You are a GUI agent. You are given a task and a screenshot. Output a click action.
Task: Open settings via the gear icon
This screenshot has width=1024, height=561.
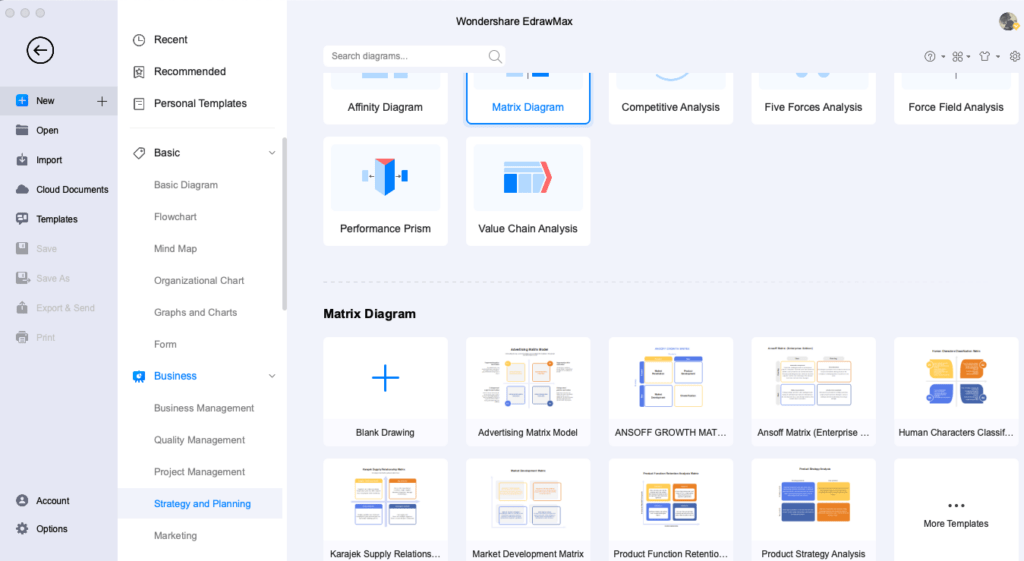click(1014, 57)
